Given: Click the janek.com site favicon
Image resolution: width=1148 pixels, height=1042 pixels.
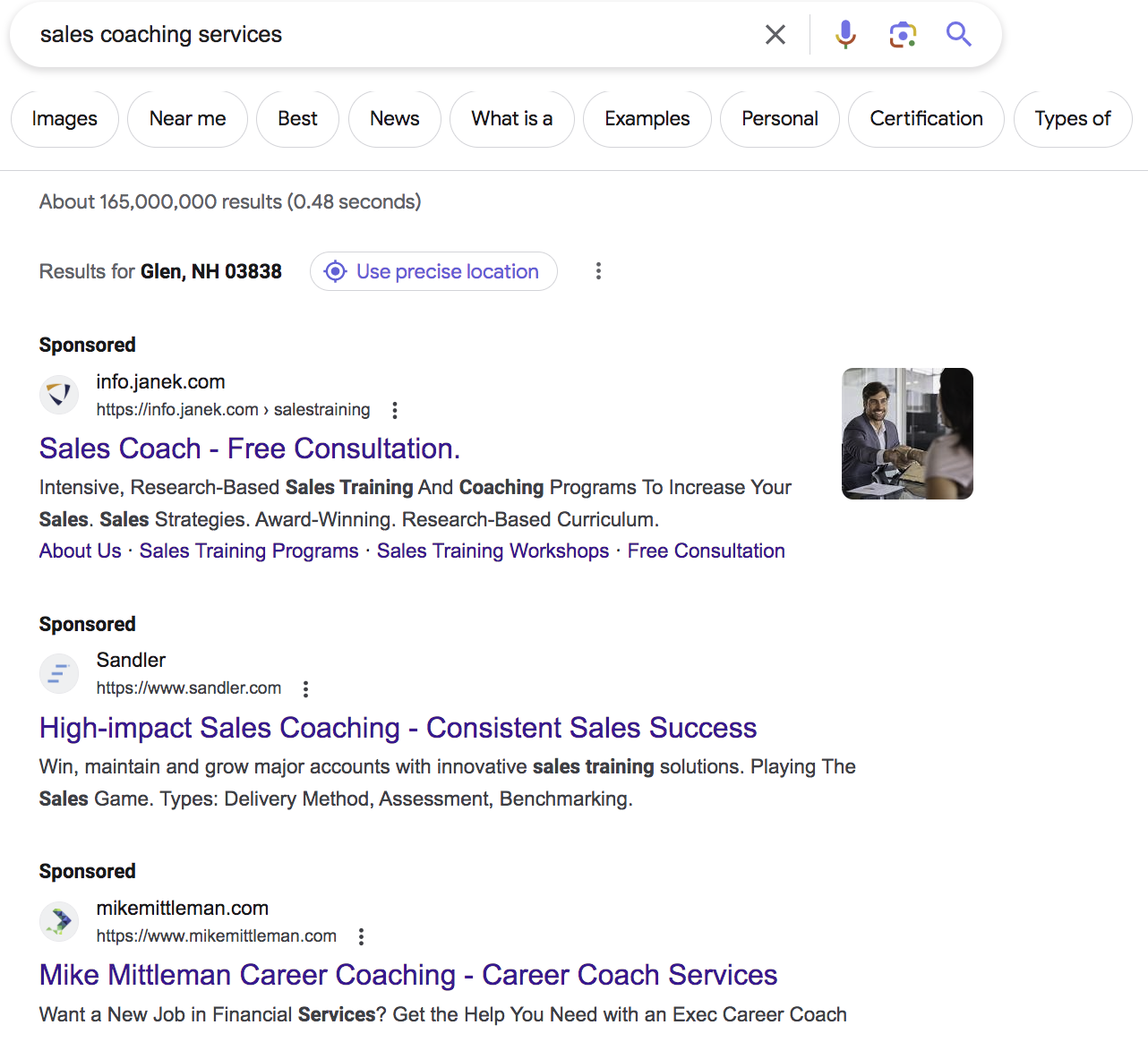Looking at the screenshot, I should click(59, 395).
